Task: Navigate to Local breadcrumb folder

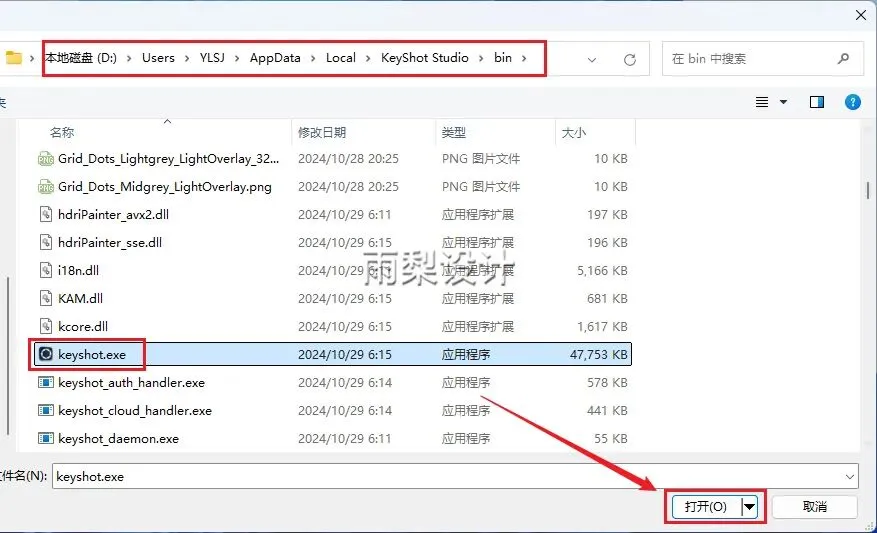Action: 341,58
